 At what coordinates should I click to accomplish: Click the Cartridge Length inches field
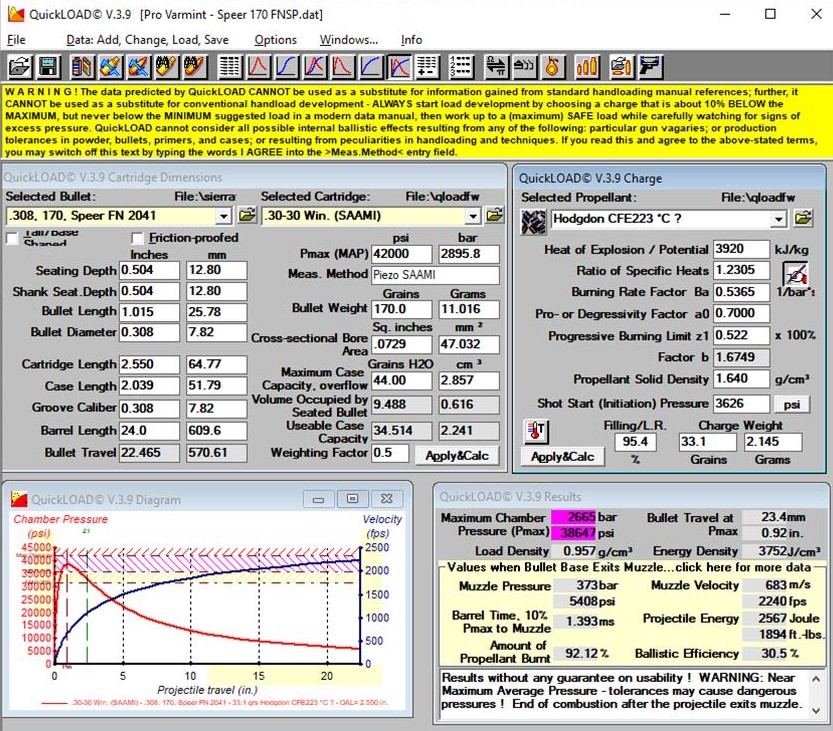(149, 364)
